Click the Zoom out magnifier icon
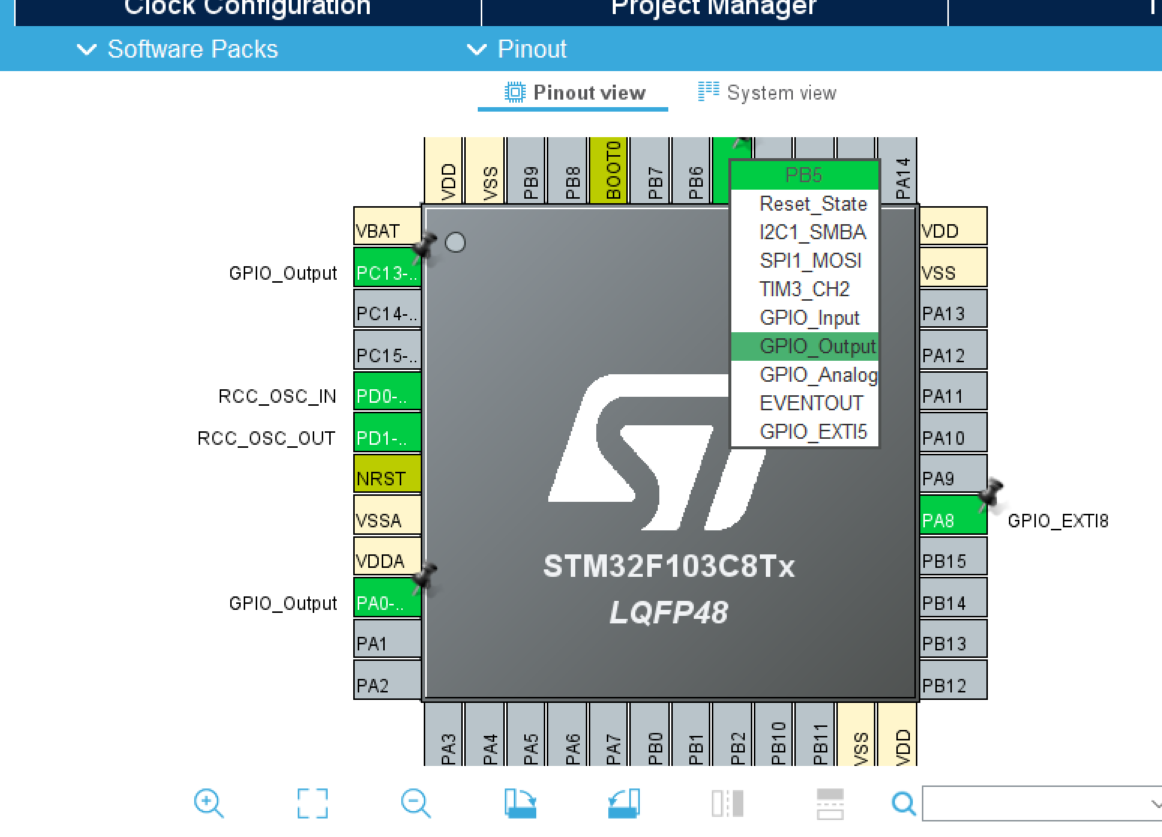This screenshot has width=1162, height=837. 416,803
